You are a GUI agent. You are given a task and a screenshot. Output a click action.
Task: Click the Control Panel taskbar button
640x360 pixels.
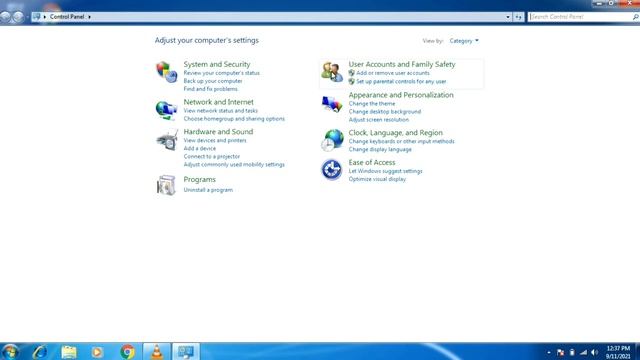pos(186,351)
